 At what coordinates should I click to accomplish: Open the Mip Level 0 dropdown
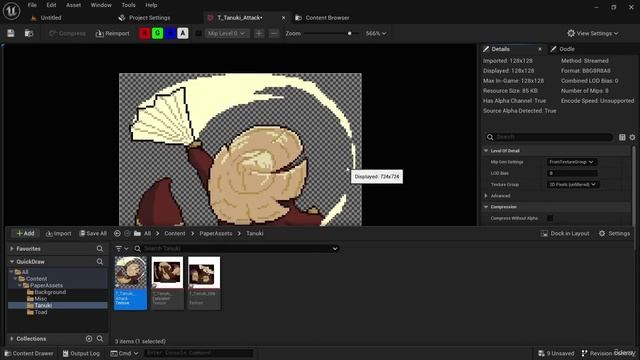point(227,33)
